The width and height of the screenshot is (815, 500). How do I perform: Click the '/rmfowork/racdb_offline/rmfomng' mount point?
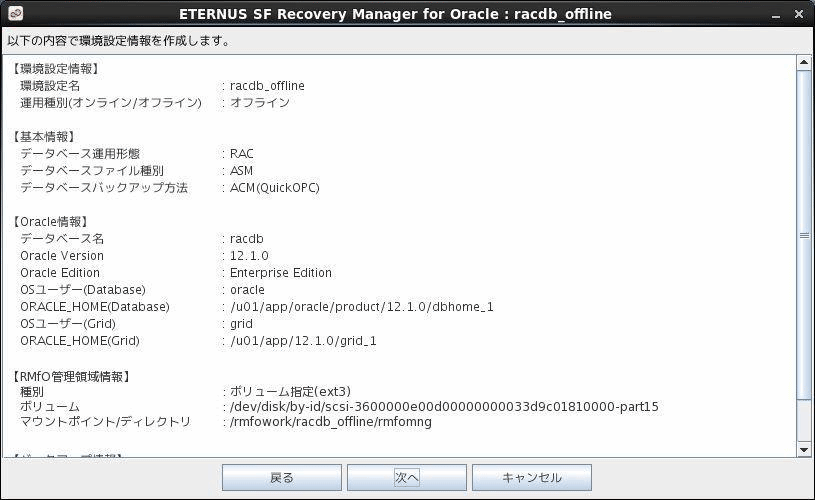[x=331, y=422]
